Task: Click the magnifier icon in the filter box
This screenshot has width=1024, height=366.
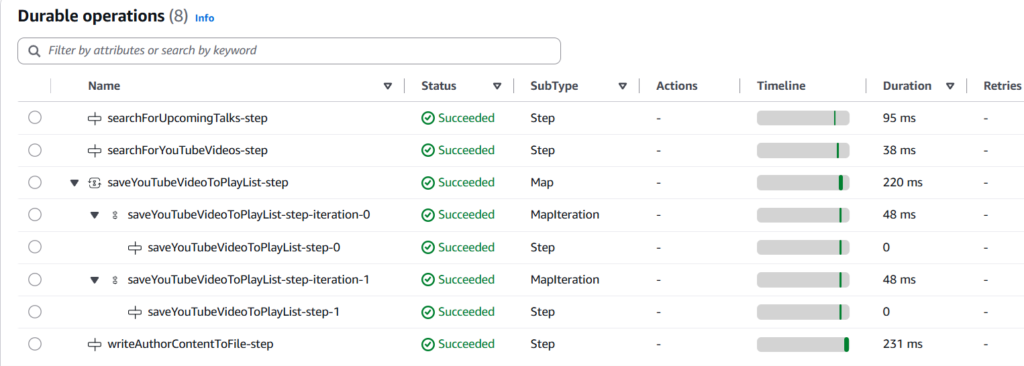Action: click(x=34, y=50)
